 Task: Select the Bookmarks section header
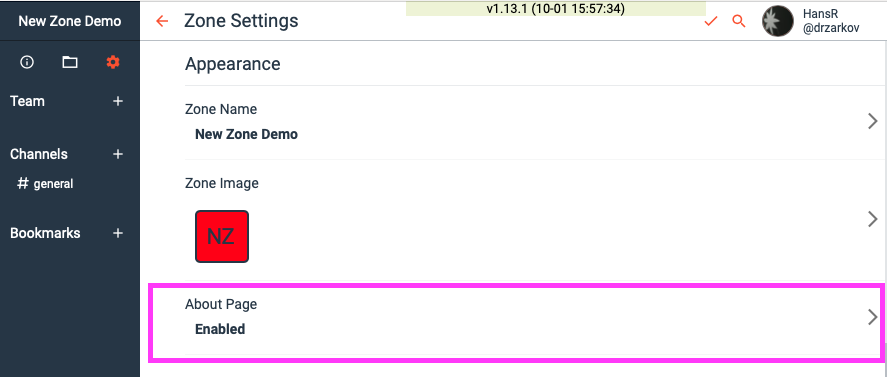point(45,233)
